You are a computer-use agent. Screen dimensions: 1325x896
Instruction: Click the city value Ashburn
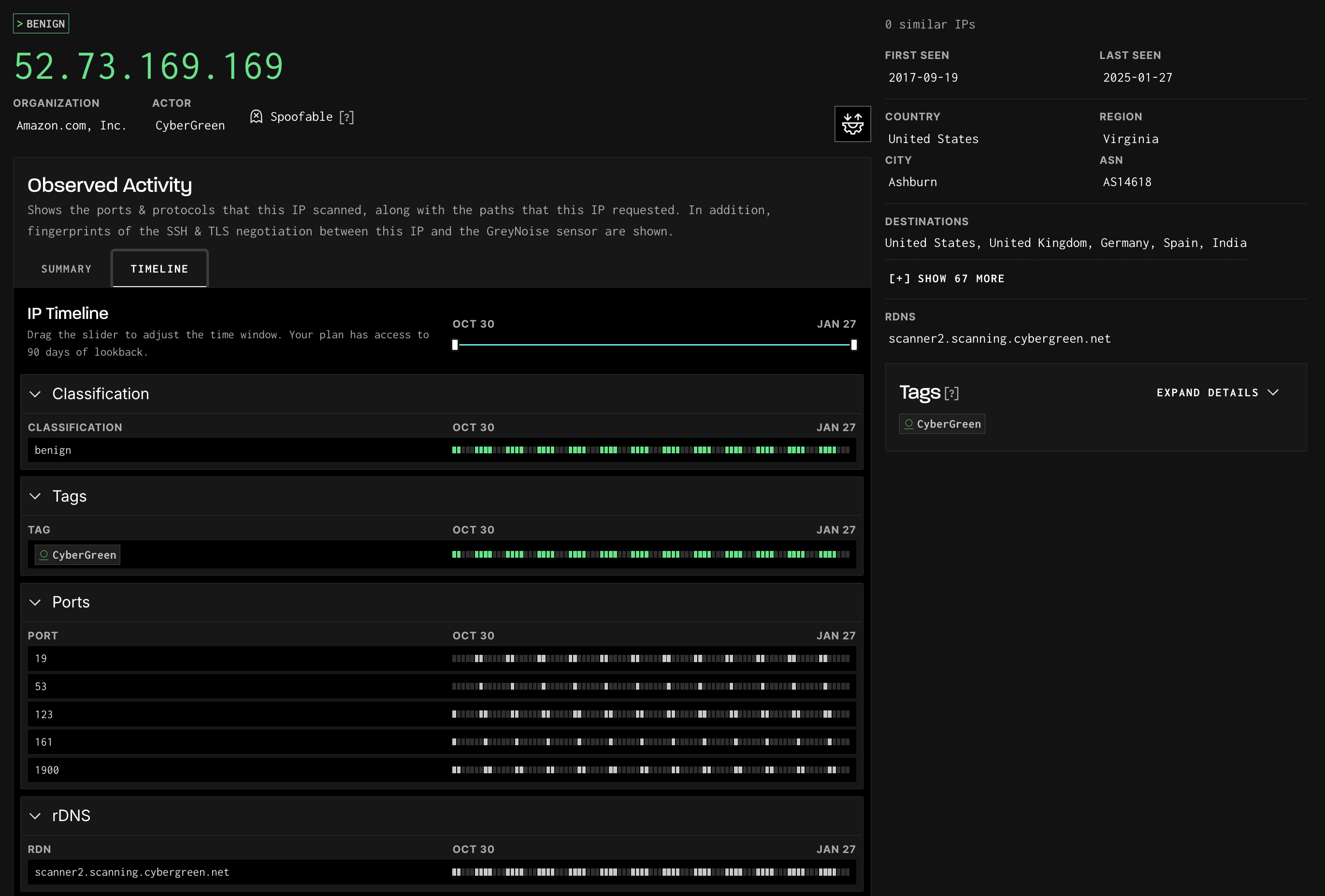coord(912,182)
